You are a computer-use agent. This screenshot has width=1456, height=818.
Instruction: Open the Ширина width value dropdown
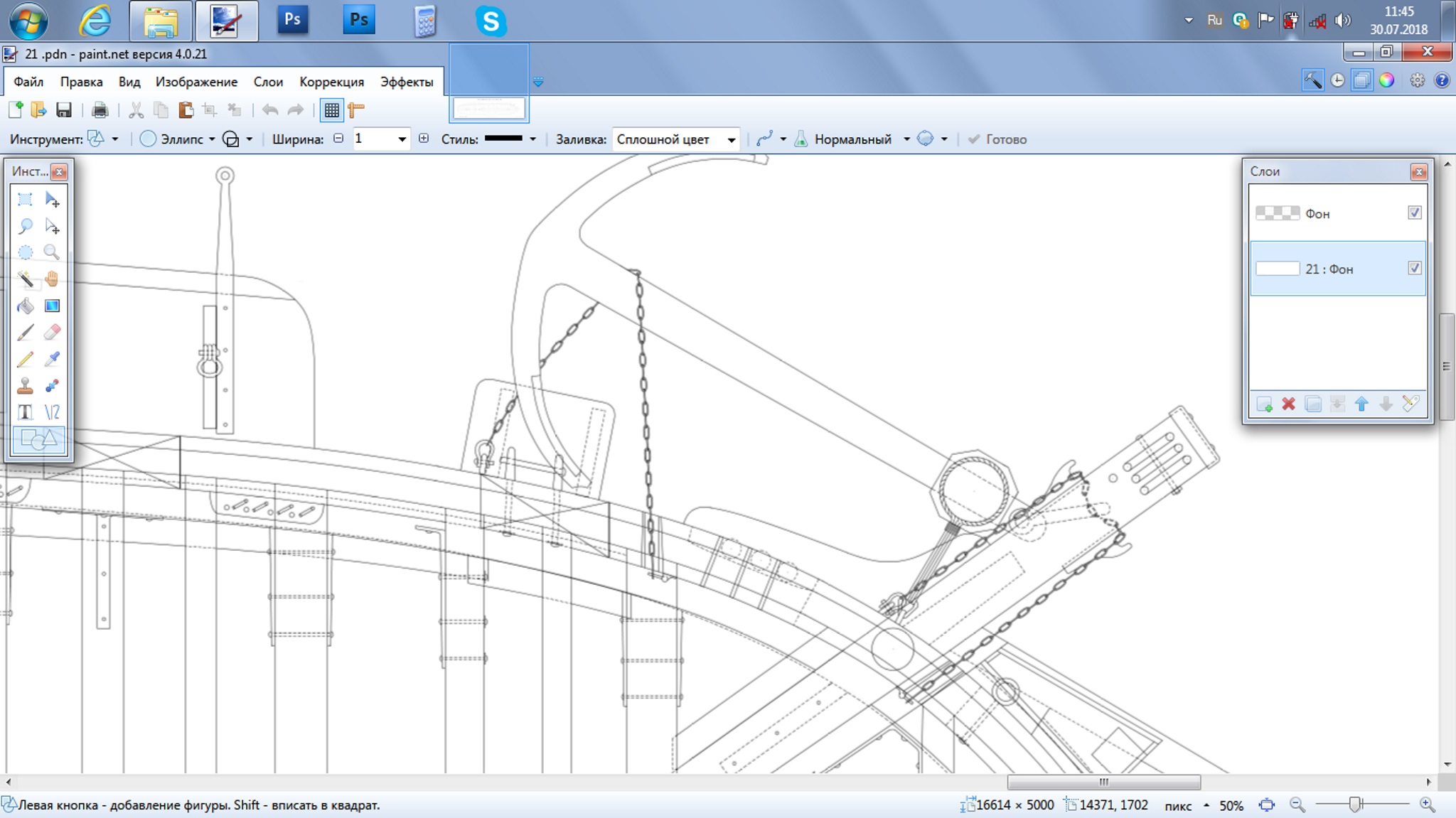click(402, 139)
